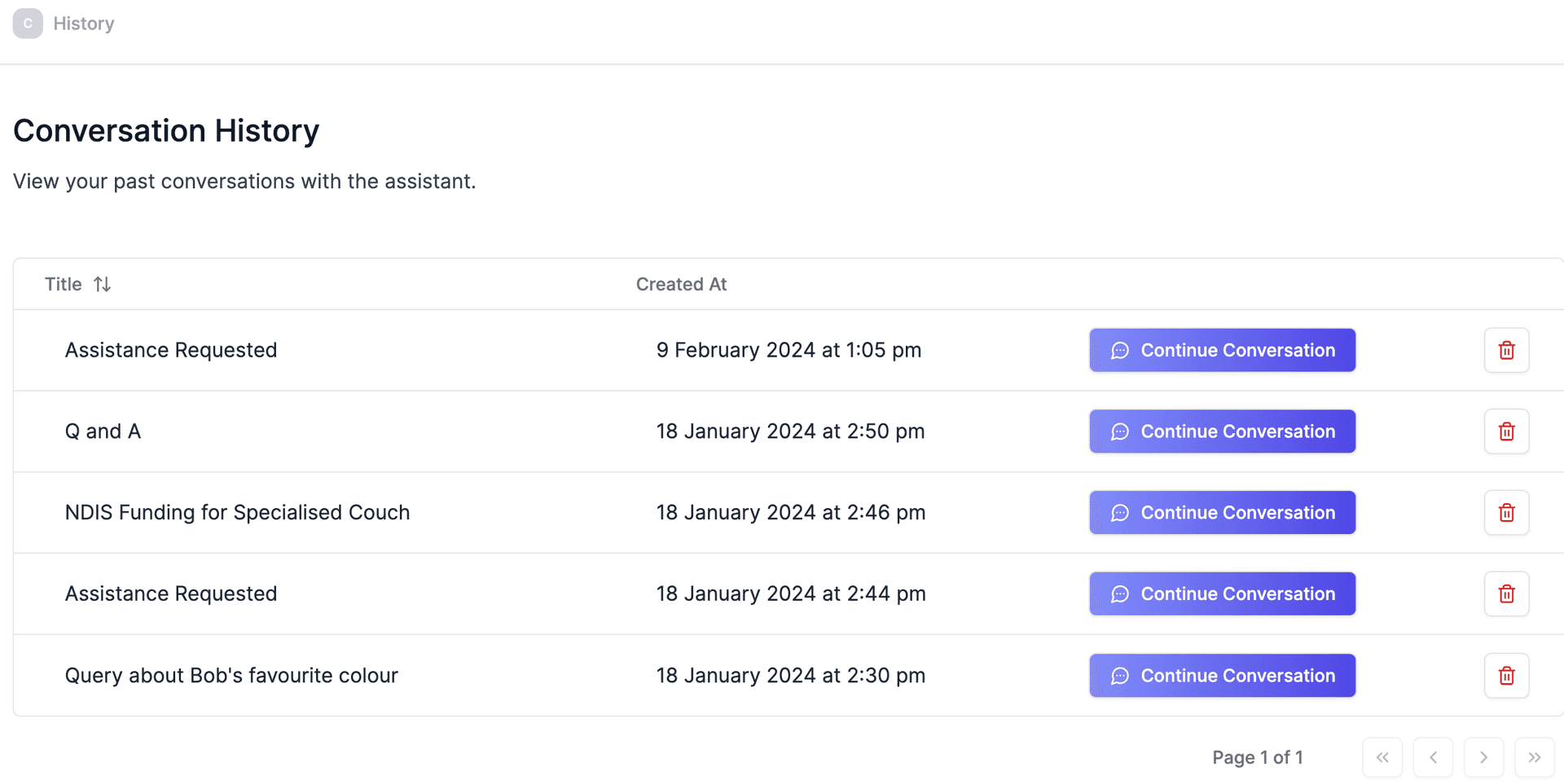This screenshot has width=1564, height=784.
Task: Delete the 2:44 pm "Assistance Requested" conversation
Action: click(x=1506, y=593)
